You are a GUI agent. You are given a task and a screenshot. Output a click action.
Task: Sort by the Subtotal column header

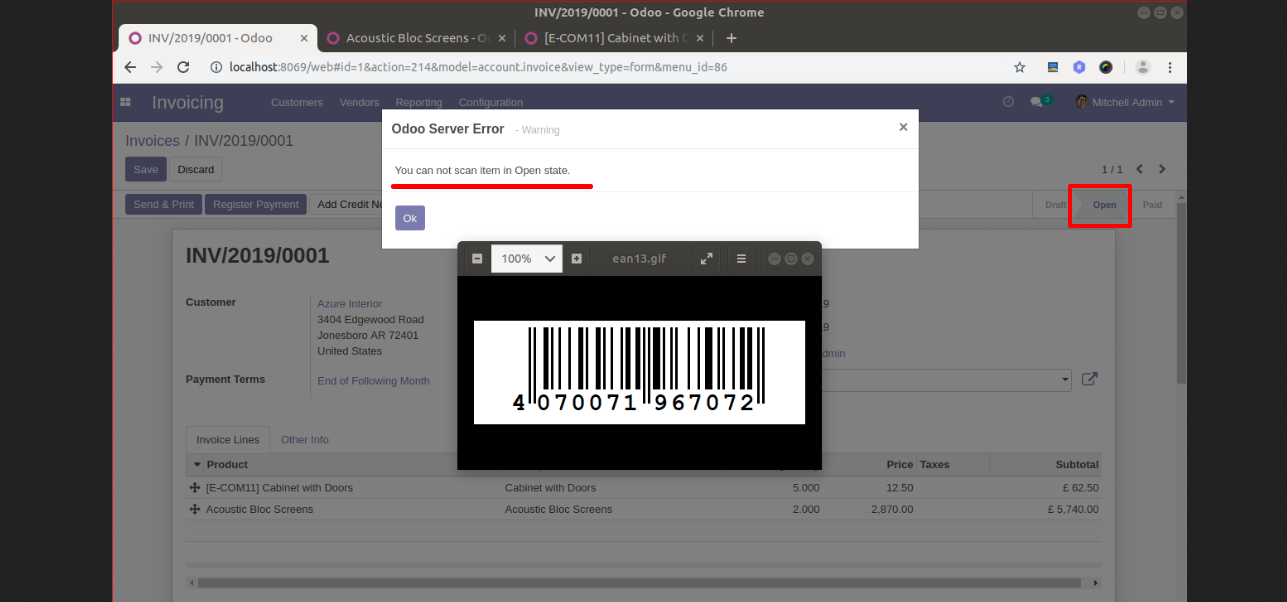[1077, 464]
